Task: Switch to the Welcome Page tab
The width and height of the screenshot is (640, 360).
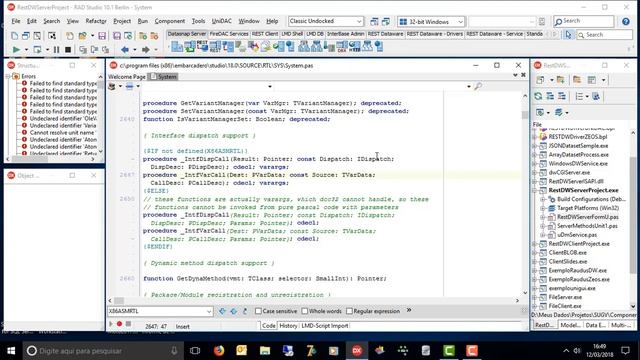Action: click(x=127, y=77)
